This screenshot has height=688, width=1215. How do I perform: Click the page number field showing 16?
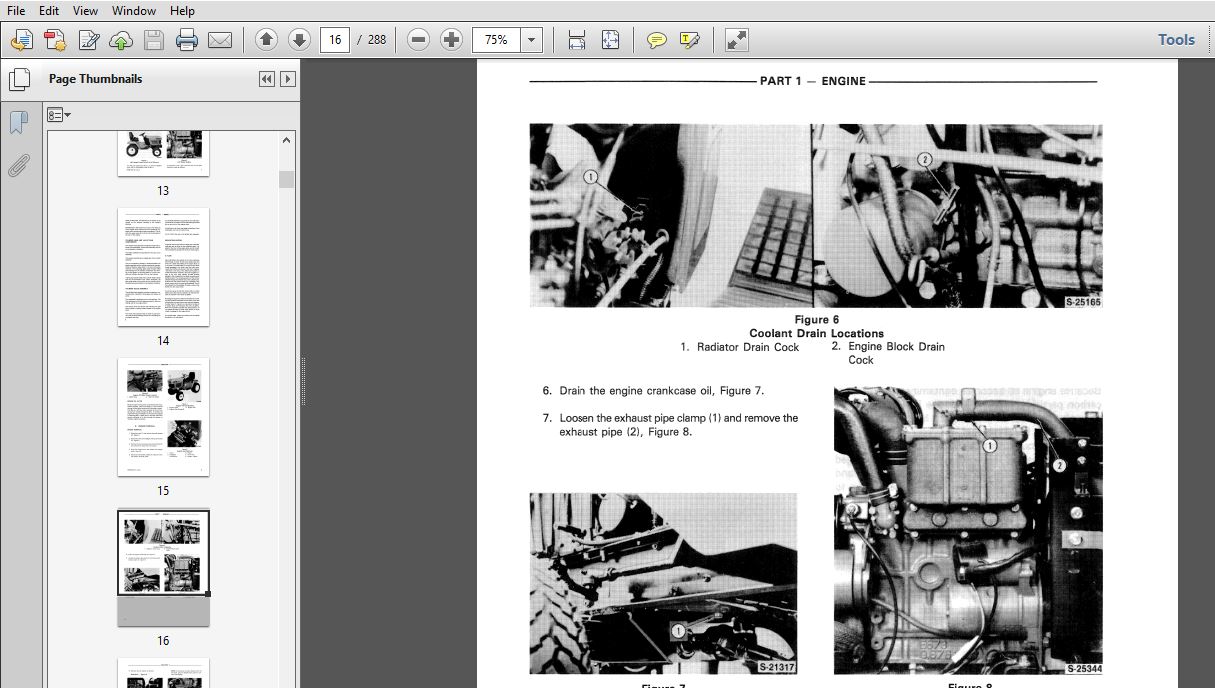click(x=334, y=40)
